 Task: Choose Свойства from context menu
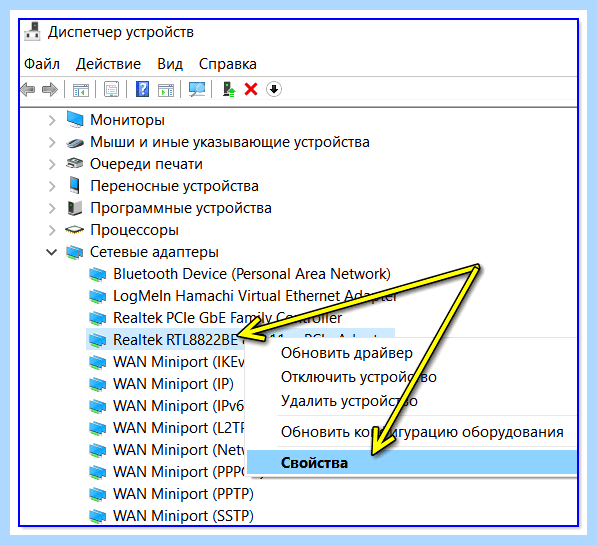click(x=412, y=463)
